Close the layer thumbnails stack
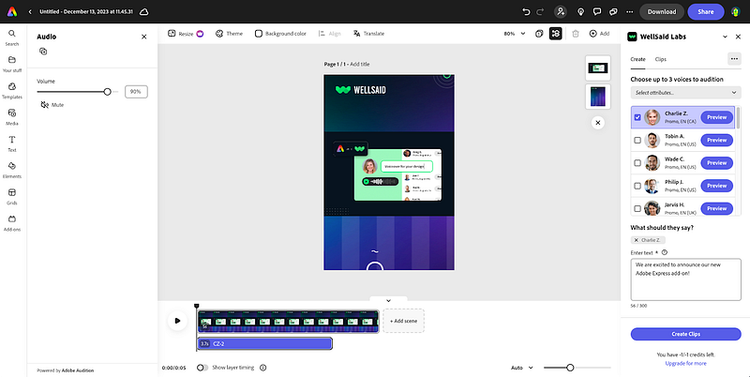This screenshot has width=750, height=377. click(x=598, y=123)
